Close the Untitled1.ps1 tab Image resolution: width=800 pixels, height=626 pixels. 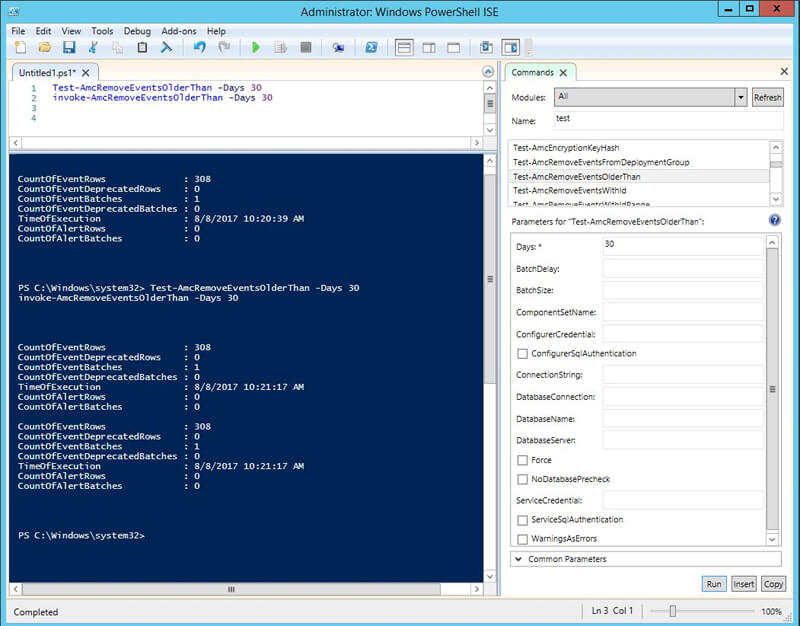coord(86,73)
